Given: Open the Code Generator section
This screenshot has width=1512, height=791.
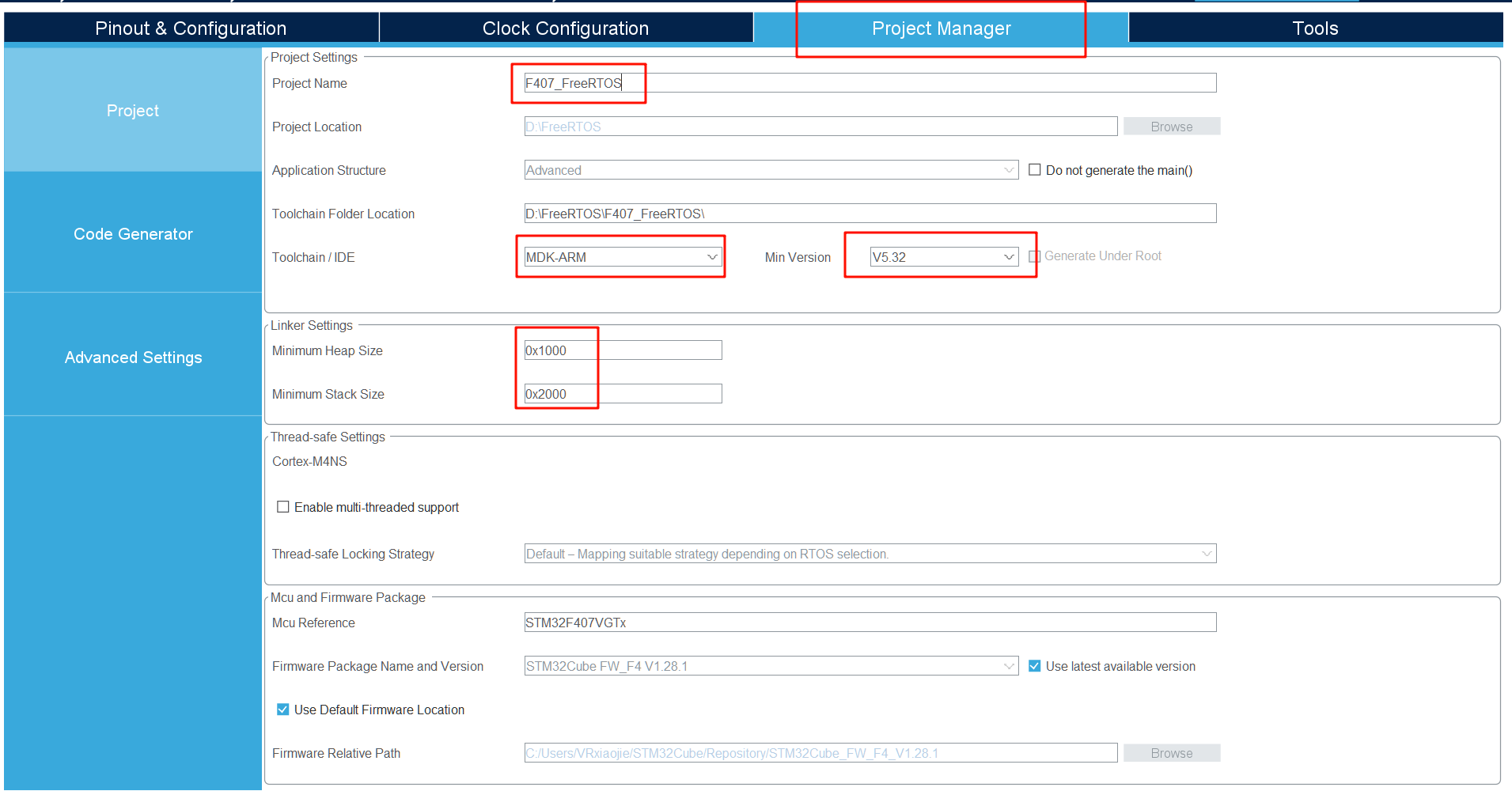Looking at the screenshot, I should click(x=133, y=234).
